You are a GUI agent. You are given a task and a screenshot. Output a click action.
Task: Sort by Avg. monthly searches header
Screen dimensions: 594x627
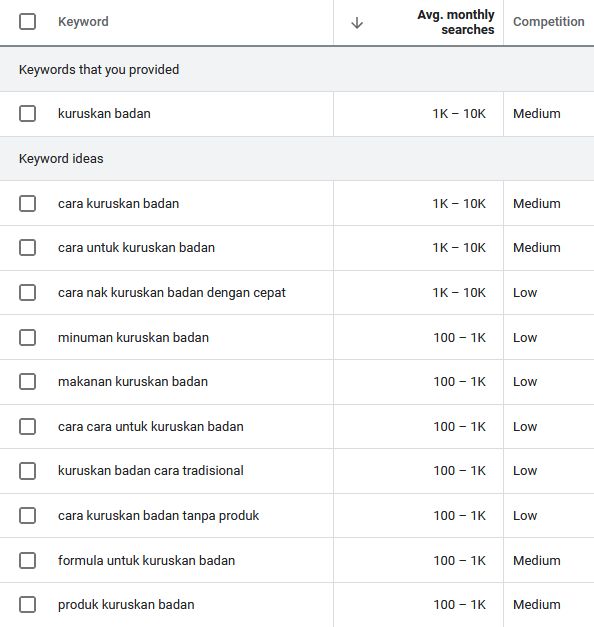click(x=456, y=22)
